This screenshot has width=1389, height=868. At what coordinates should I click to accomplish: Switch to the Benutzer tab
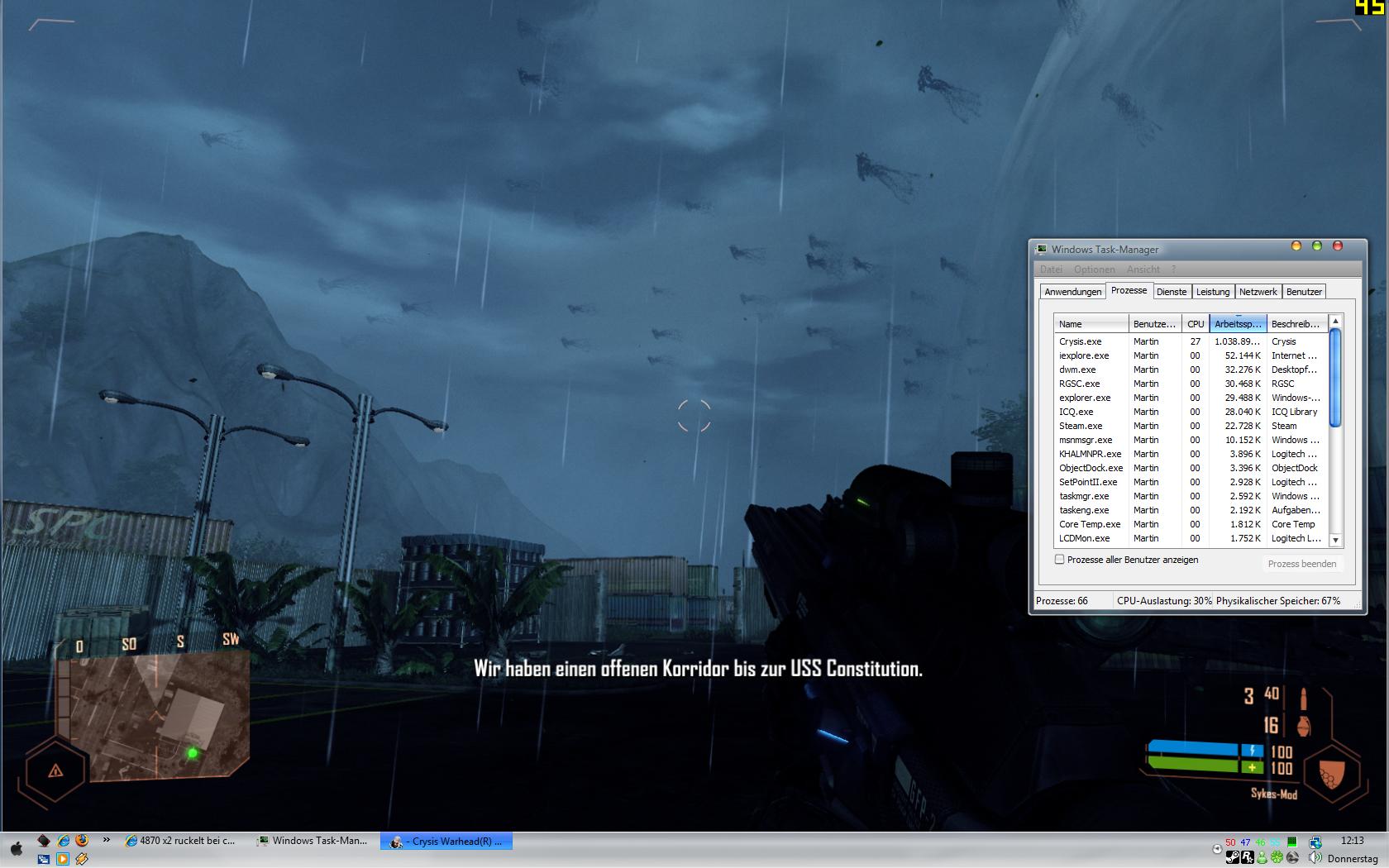click(x=1304, y=292)
